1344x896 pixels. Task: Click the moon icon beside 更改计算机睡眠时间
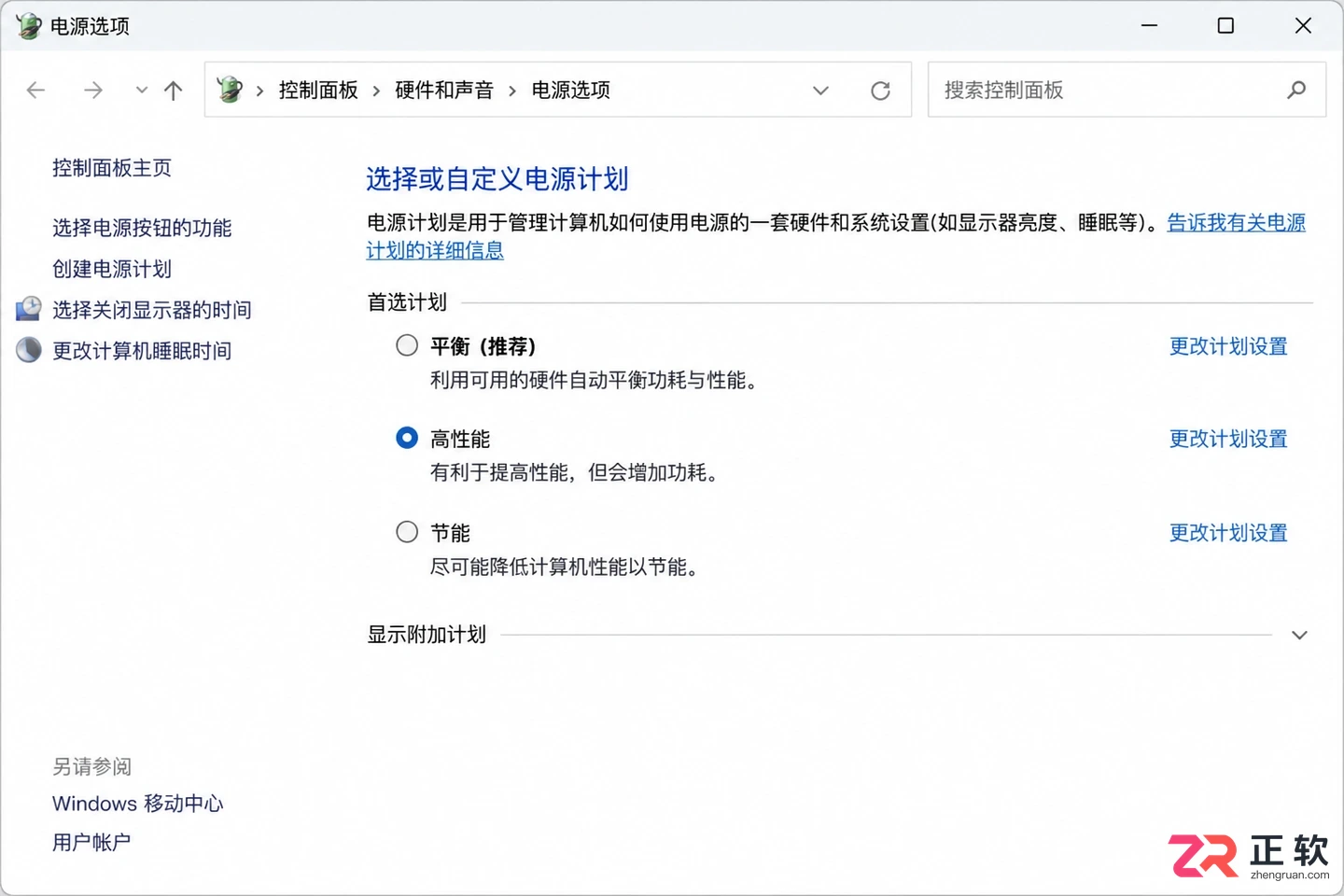pyautogui.click(x=29, y=350)
